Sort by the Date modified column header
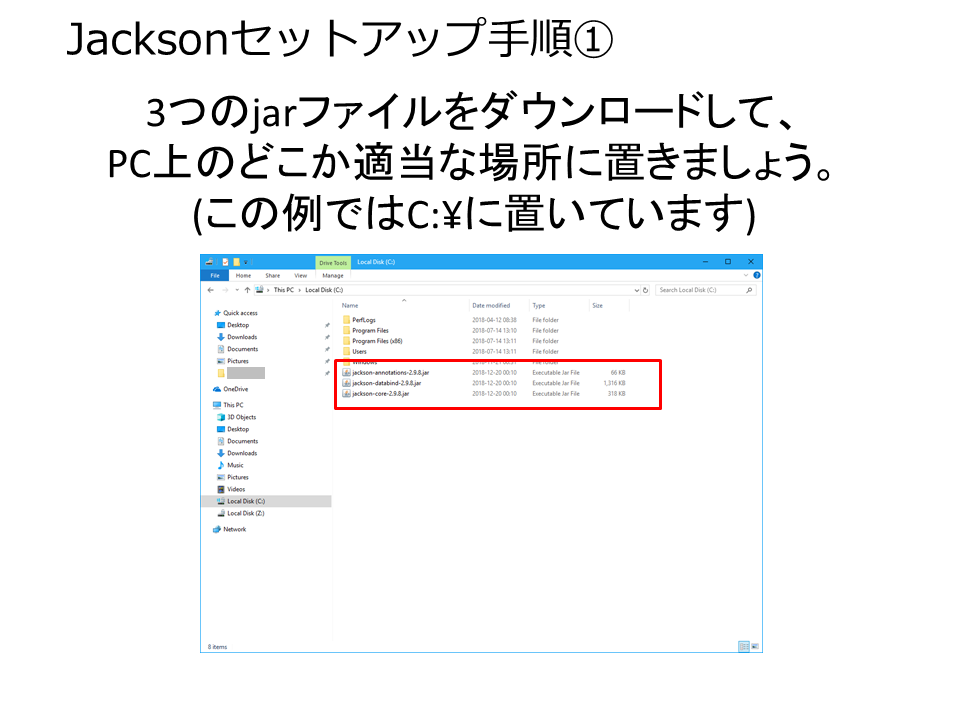Image resolution: width=960 pixels, height=720 pixels. coord(491,306)
